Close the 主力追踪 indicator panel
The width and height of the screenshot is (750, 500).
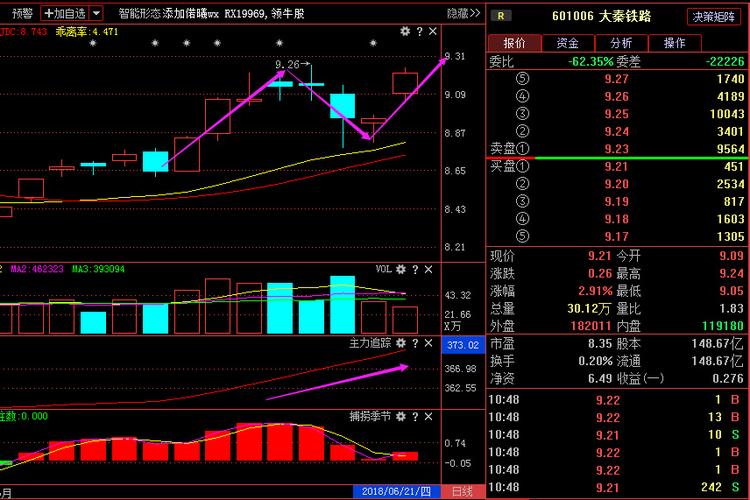[429, 343]
